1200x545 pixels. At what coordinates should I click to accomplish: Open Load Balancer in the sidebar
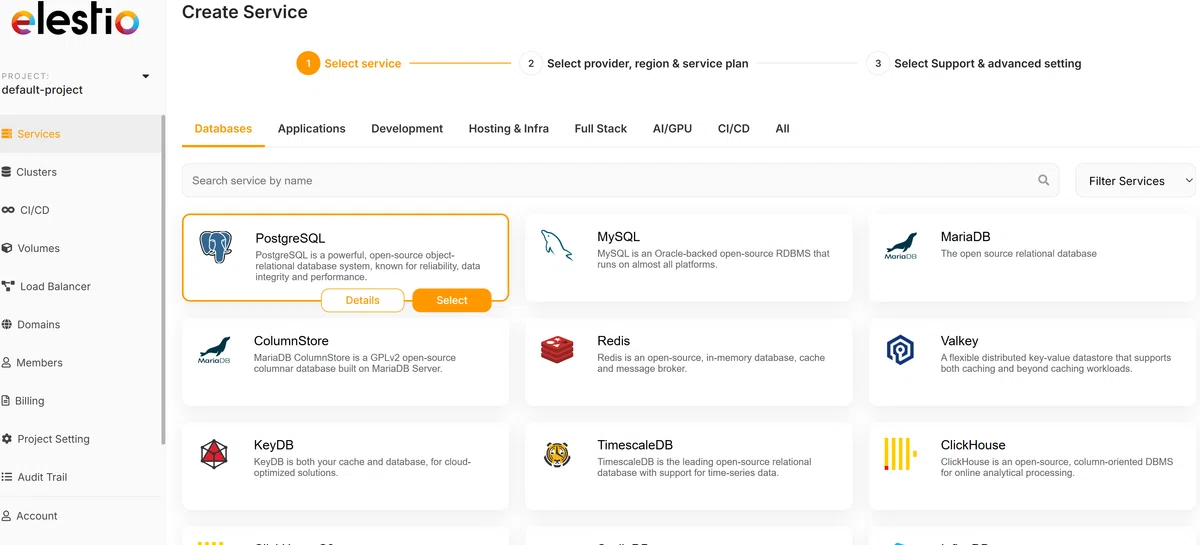[x=80, y=286]
